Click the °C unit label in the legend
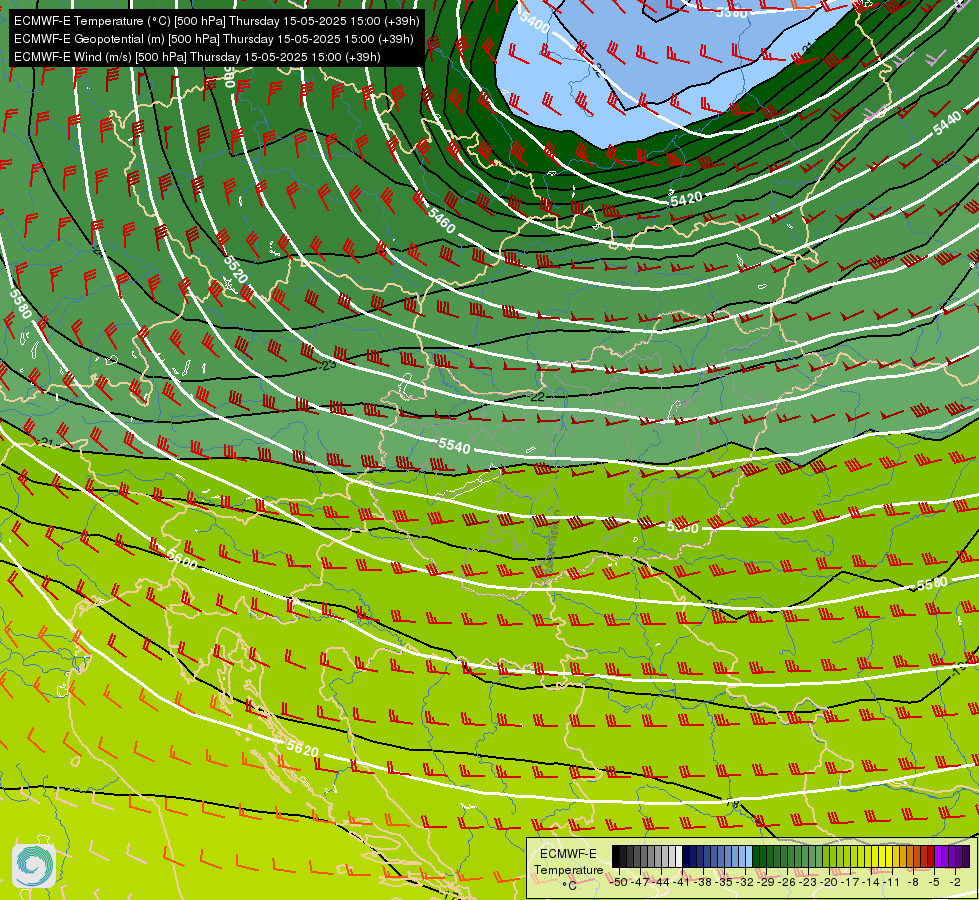 click(x=569, y=886)
